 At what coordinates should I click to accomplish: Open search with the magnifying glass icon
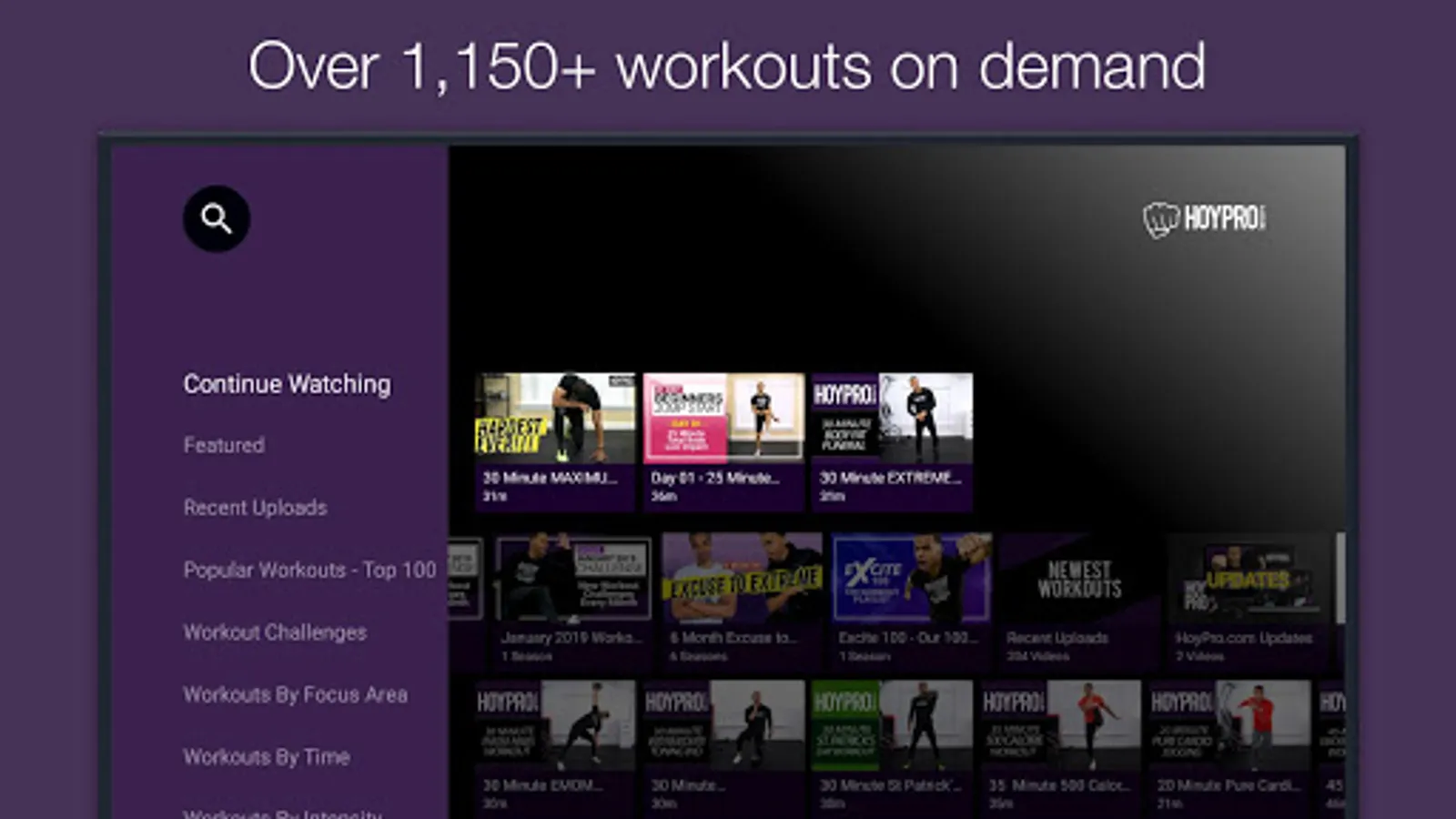click(217, 218)
